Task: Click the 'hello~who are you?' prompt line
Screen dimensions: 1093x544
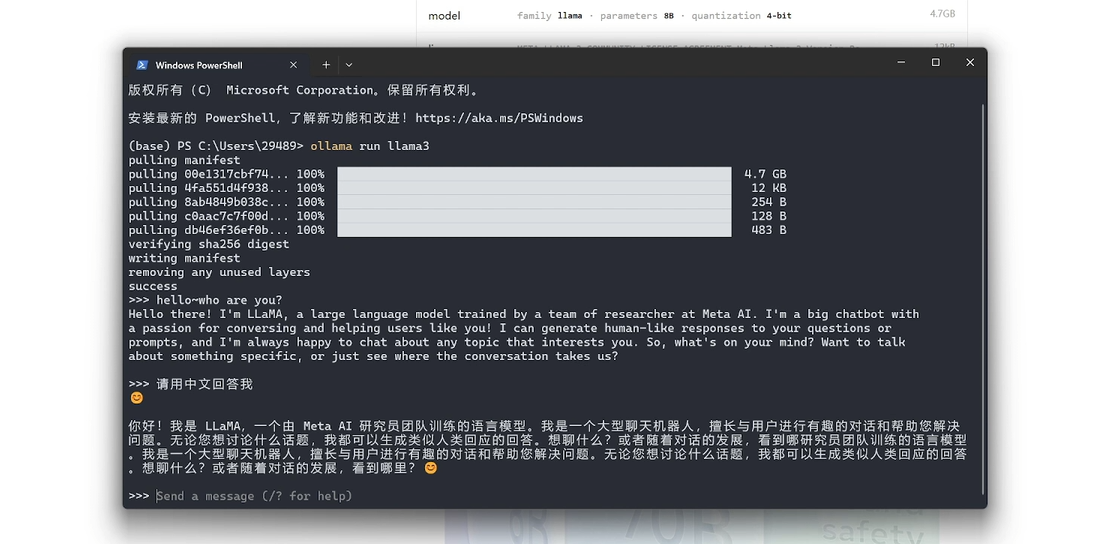Action: (x=218, y=300)
